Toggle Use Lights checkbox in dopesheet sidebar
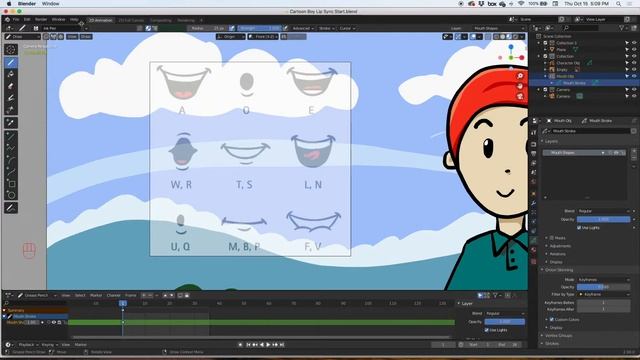The width and height of the screenshot is (640, 360). (487, 330)
